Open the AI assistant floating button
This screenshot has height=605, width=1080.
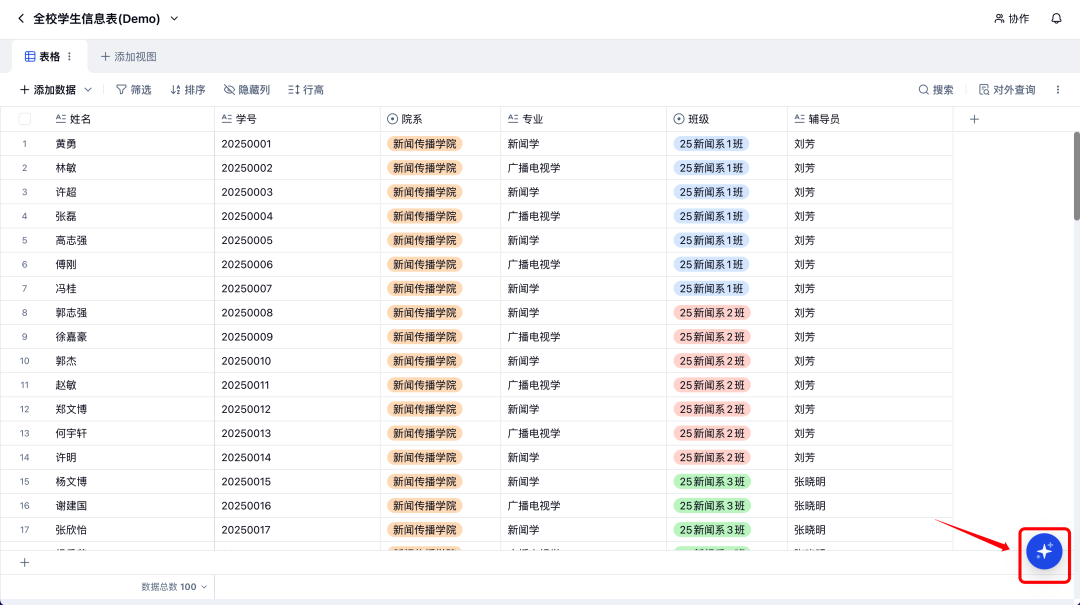tap(1044, 551)
